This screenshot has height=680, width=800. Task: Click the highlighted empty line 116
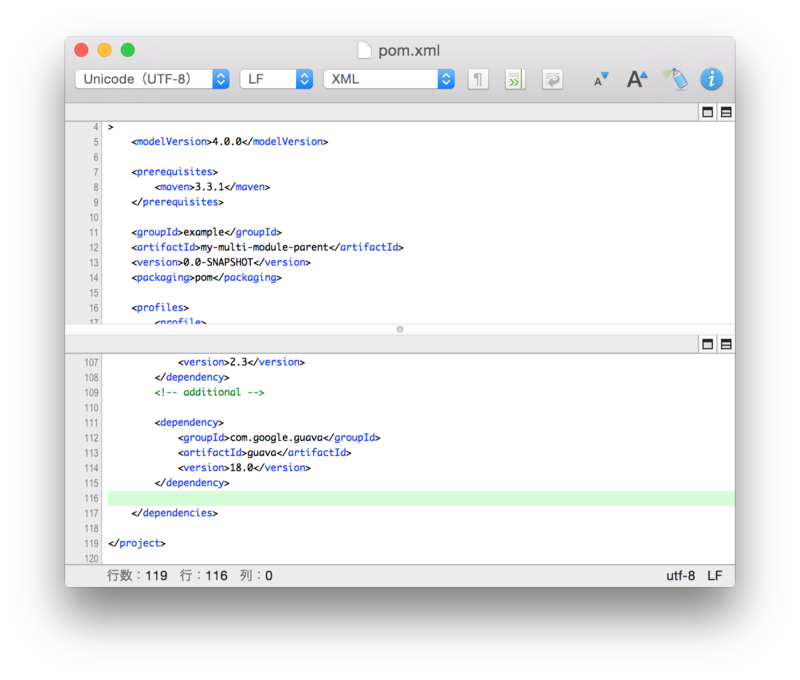(421, 498)
